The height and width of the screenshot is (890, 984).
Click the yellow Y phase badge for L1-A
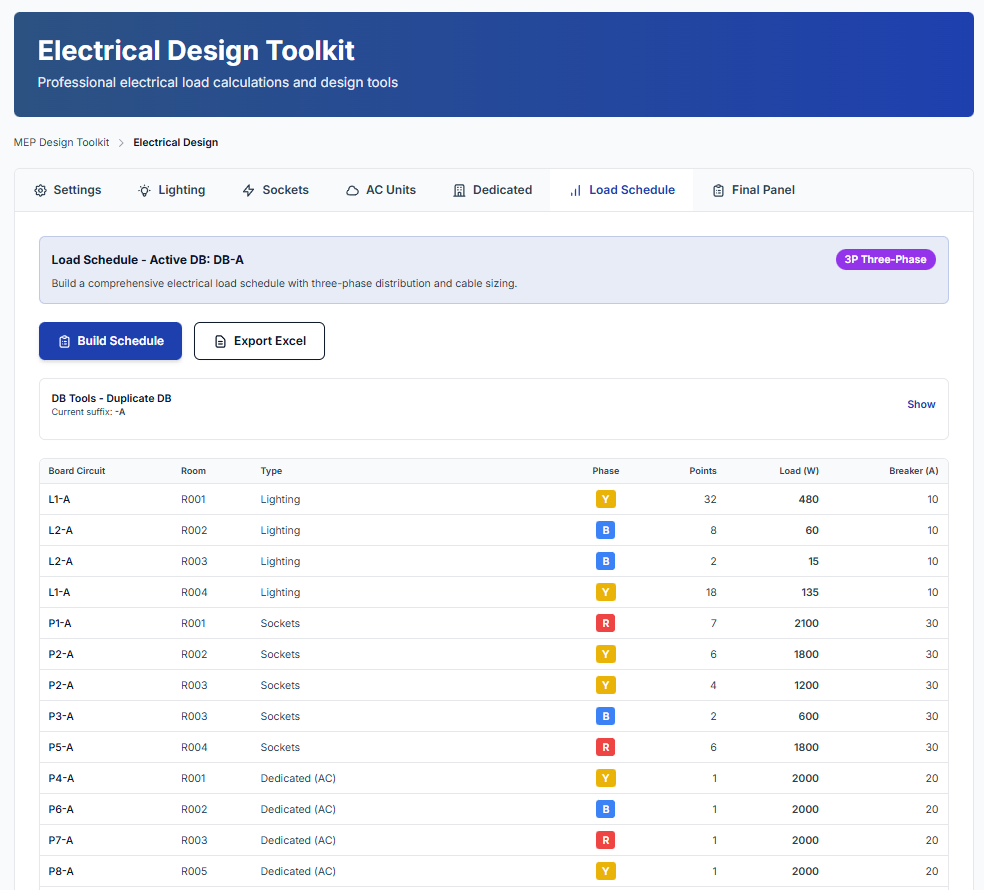pyautogui.click(x=605, y=499)
